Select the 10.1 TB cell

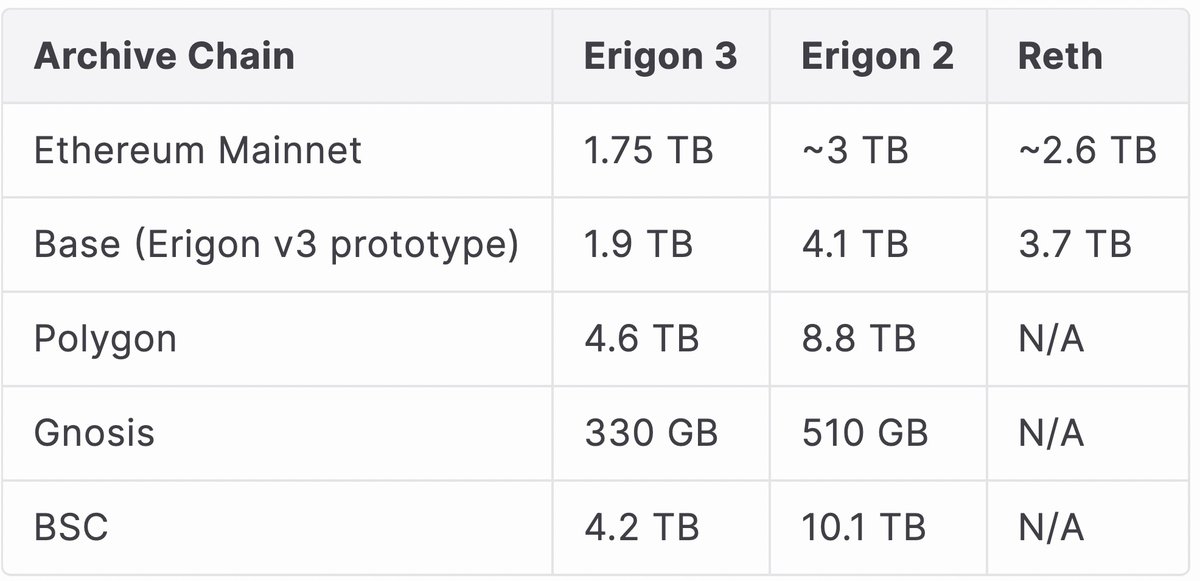(x=863, y=527)
